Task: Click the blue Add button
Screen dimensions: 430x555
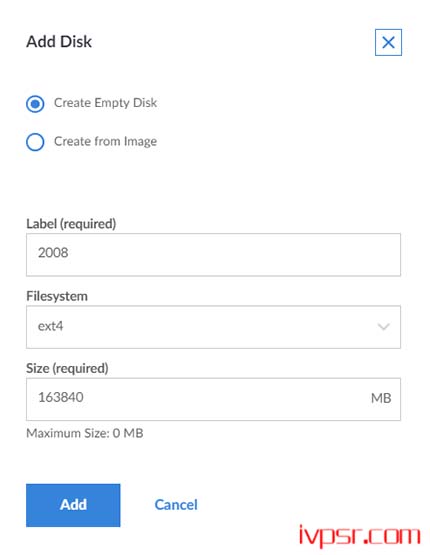Action: pyautogui.click(x=73, y=505)
